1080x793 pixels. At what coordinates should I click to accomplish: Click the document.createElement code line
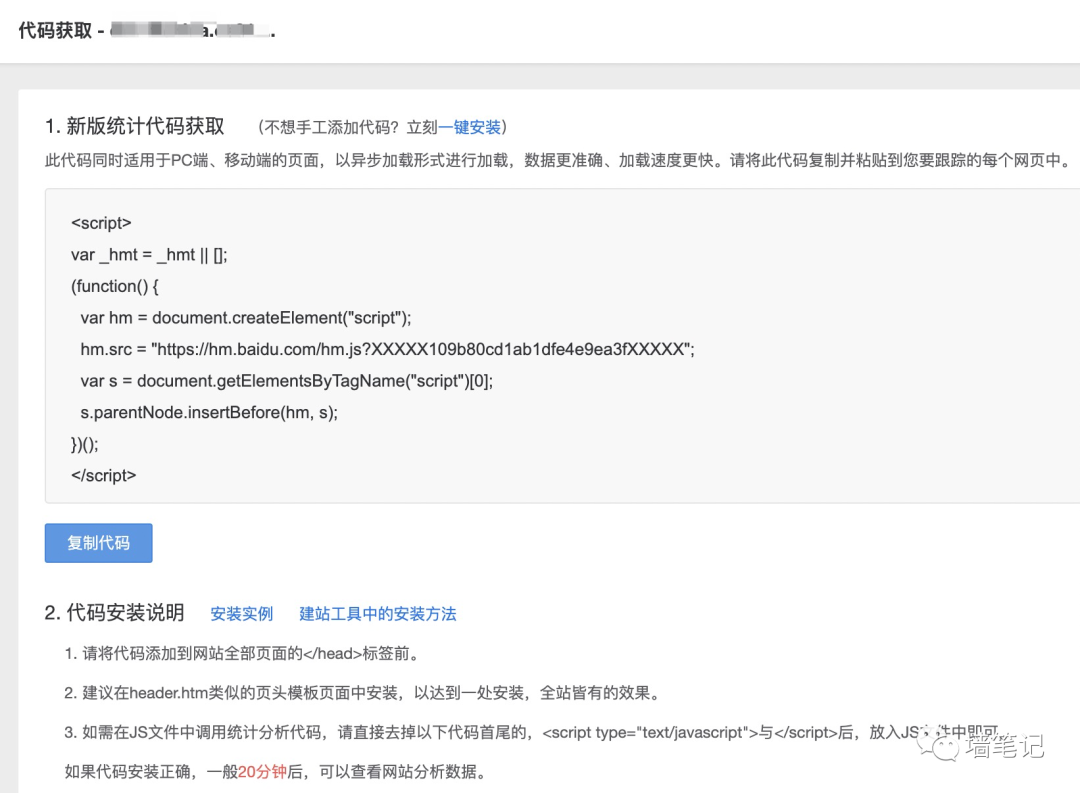(245, 318)
